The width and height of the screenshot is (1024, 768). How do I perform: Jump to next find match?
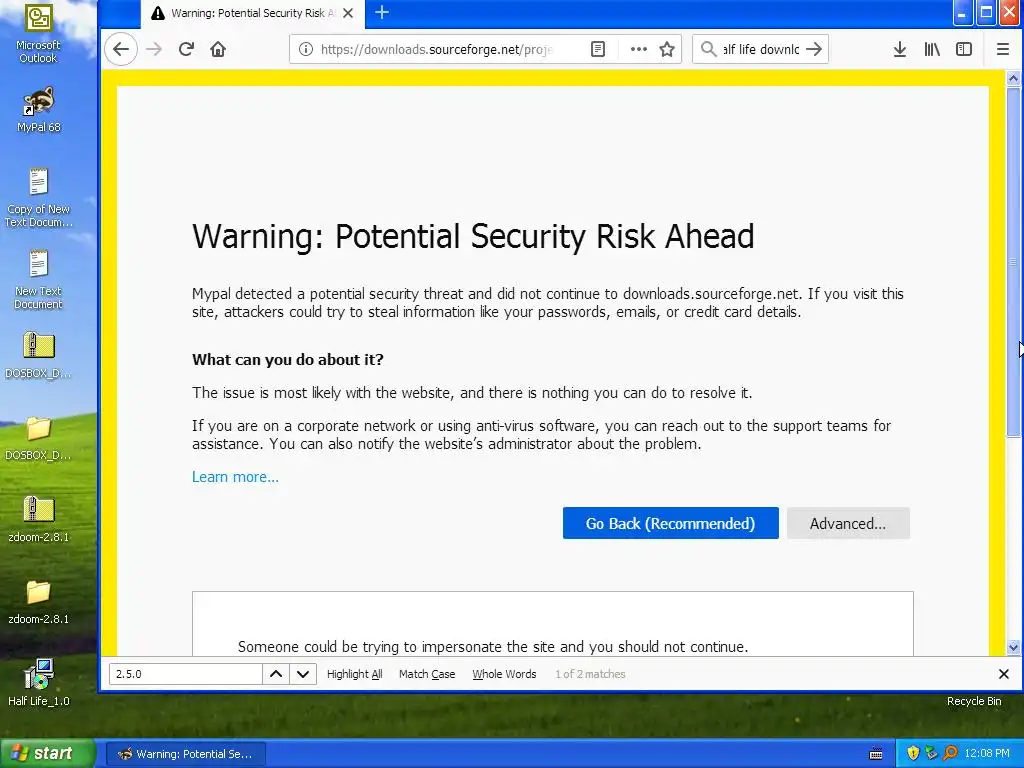pos(303,674)
